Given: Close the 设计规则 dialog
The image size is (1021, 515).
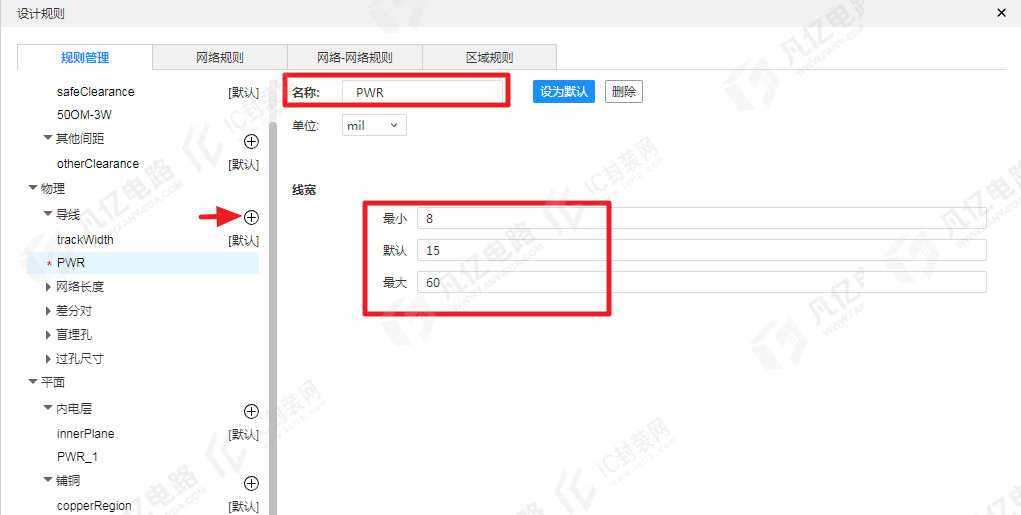Looking at the screenshot, I should tap(1001, 13).
